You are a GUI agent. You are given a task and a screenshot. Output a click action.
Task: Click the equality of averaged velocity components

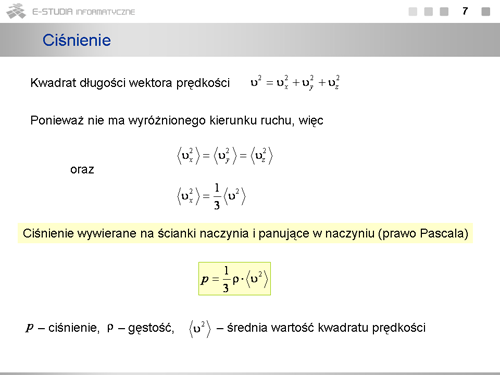pyautogui.click(x=225, y=156)
